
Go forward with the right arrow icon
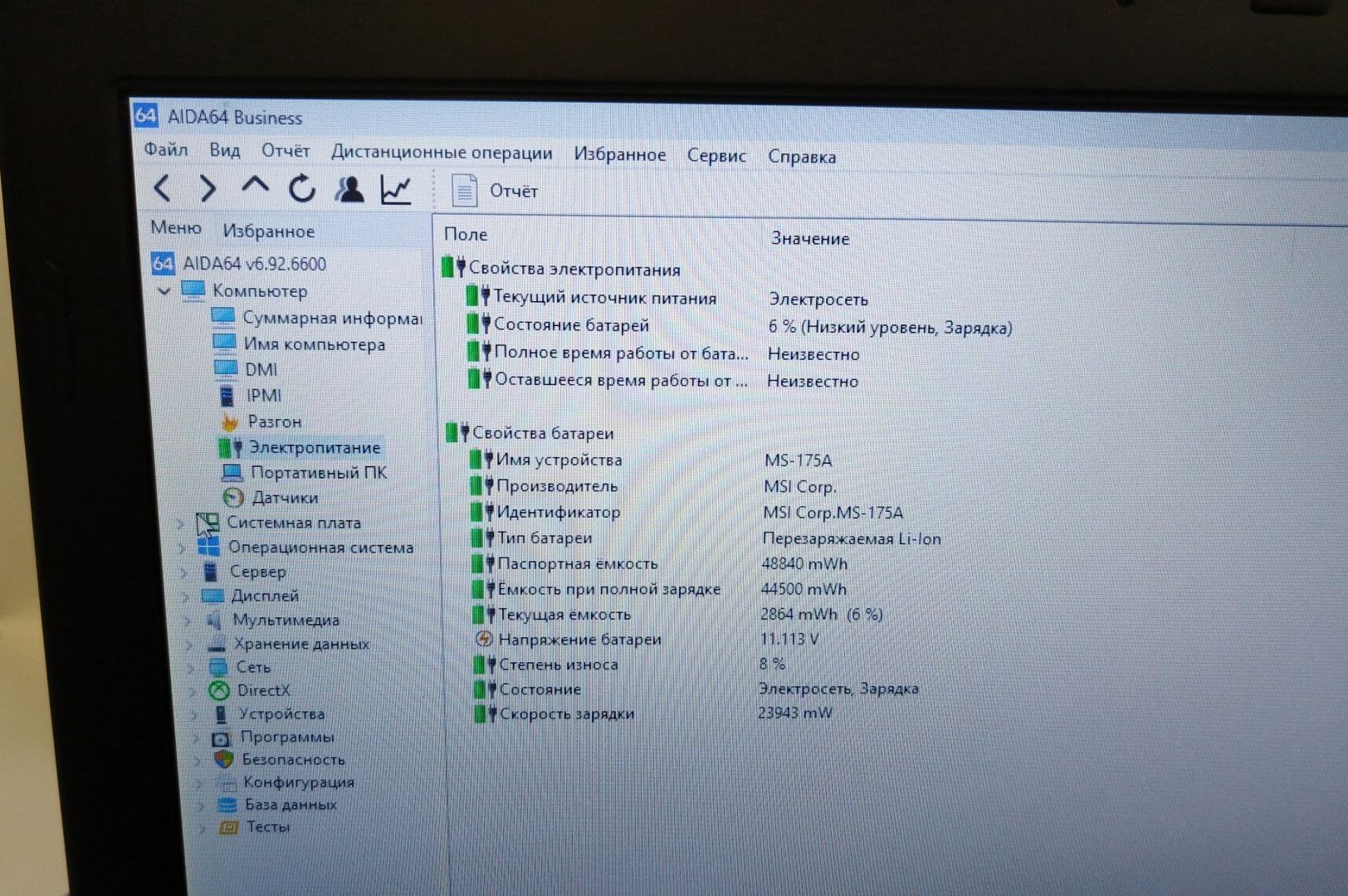tap(208, 189)
